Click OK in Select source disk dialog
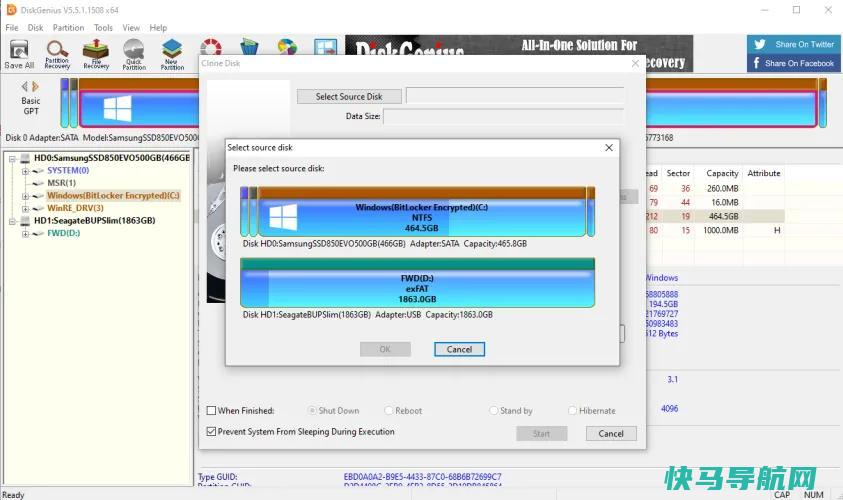This screenshot has width=843, height=500. click(385, 349)
